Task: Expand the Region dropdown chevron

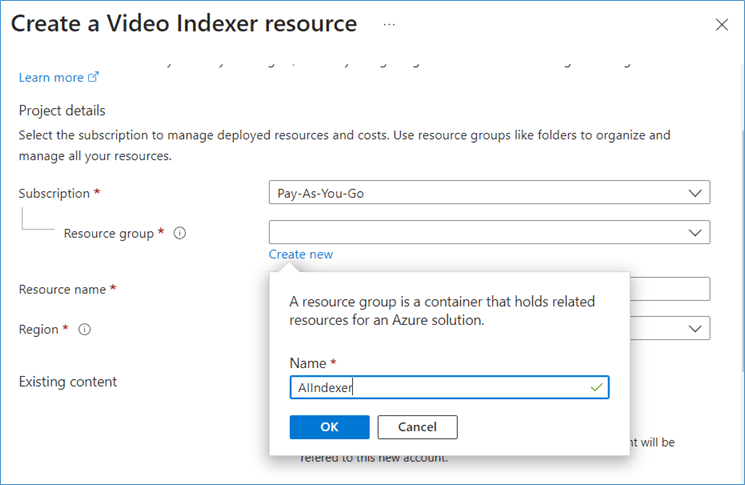Action: pyautogui.click(x=695, y=328)
